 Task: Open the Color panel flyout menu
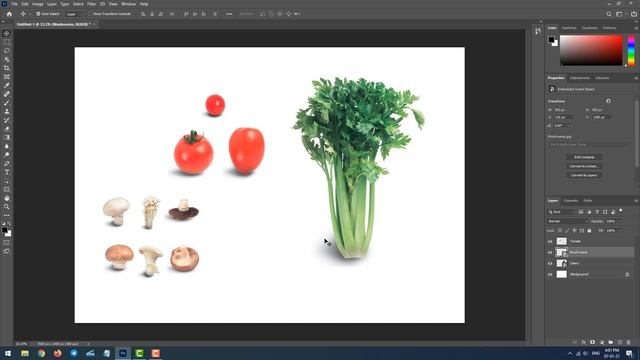tap(636, 28)
